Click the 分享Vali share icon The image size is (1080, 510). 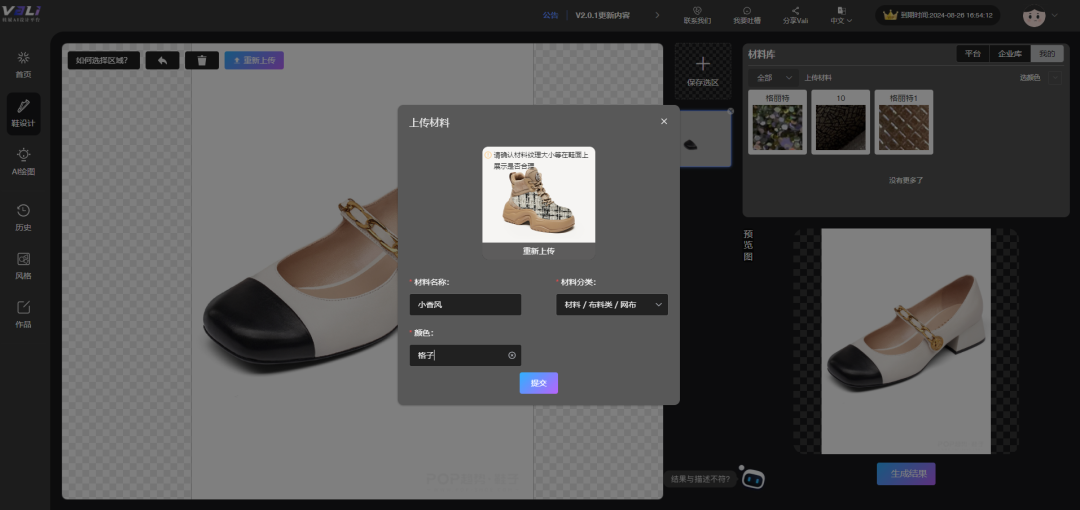click(795, 15)
